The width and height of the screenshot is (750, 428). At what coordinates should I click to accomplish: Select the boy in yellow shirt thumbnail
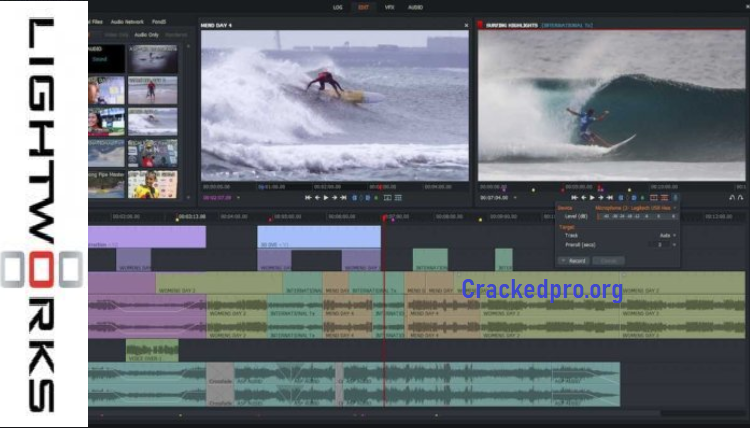(152, 184)
